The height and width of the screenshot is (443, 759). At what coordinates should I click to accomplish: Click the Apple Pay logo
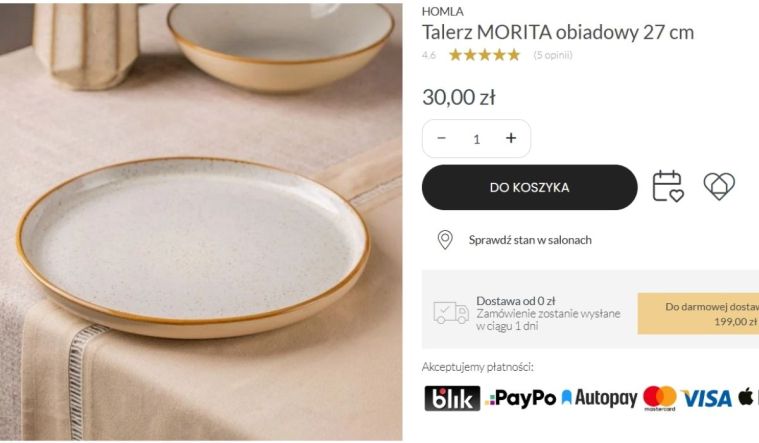[x=748, y=397]
